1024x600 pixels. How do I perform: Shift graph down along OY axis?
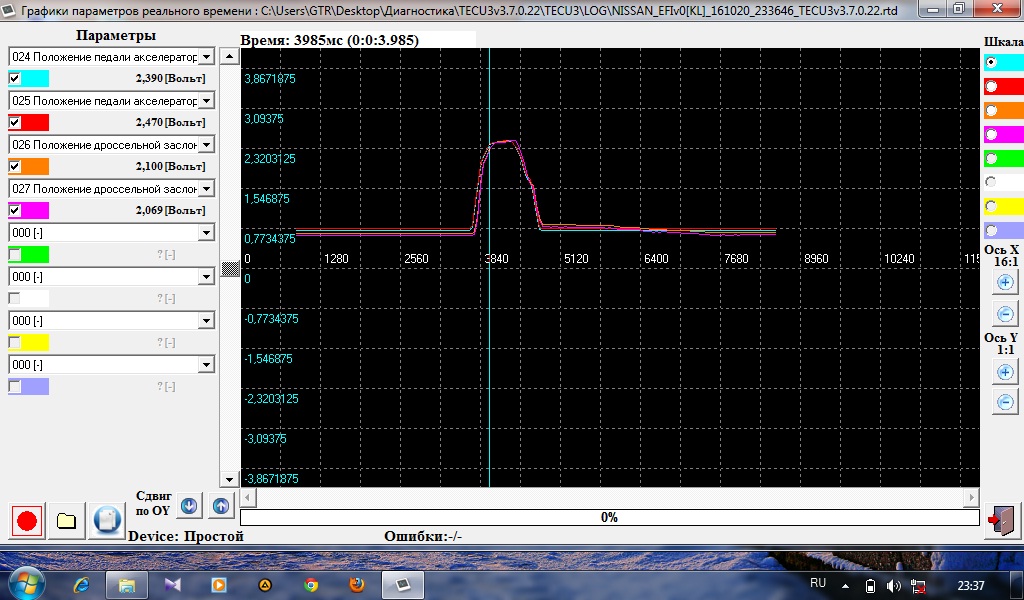click(189, 506)
